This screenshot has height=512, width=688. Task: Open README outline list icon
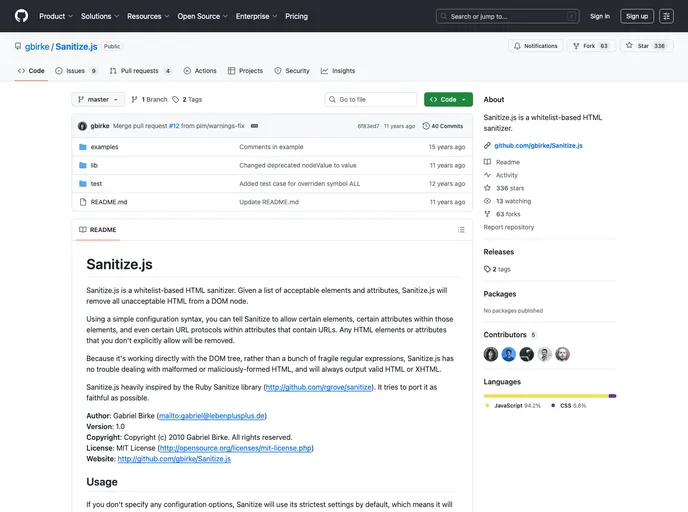(461, 229)
